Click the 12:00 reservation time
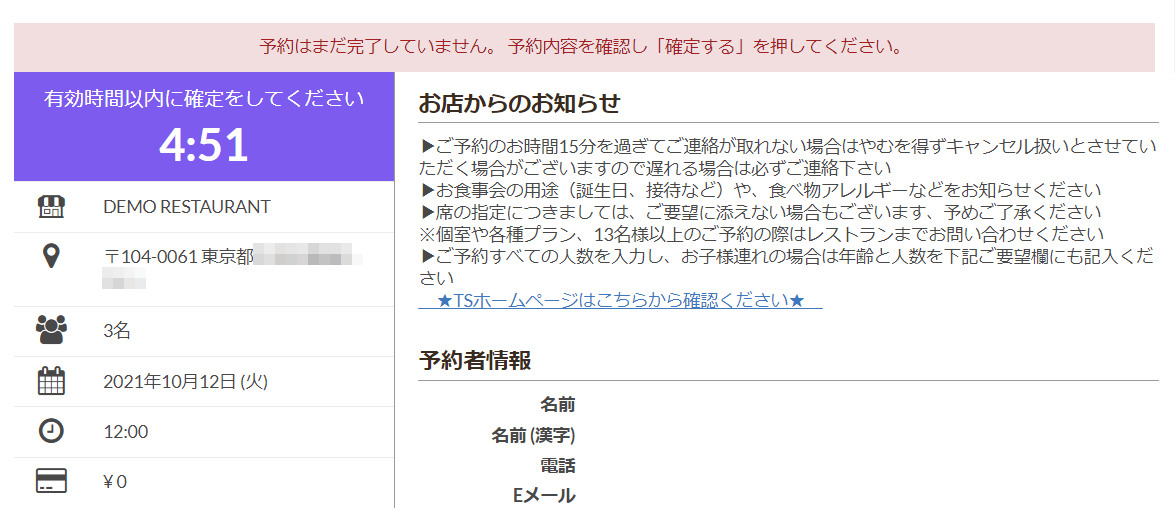Screen dimensions: 1175x512 tap(125, 432)
